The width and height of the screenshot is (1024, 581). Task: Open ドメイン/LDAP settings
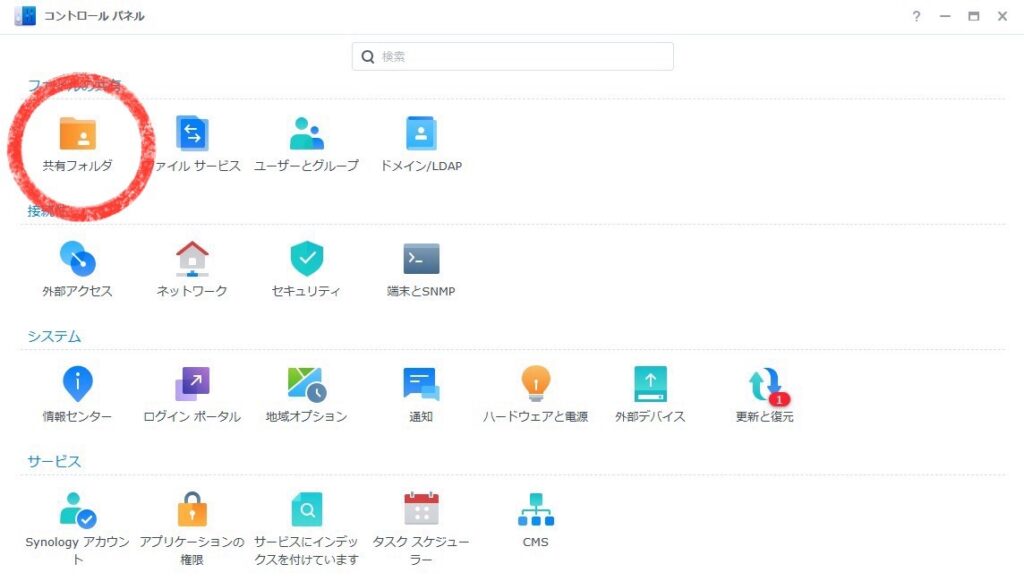421,135
